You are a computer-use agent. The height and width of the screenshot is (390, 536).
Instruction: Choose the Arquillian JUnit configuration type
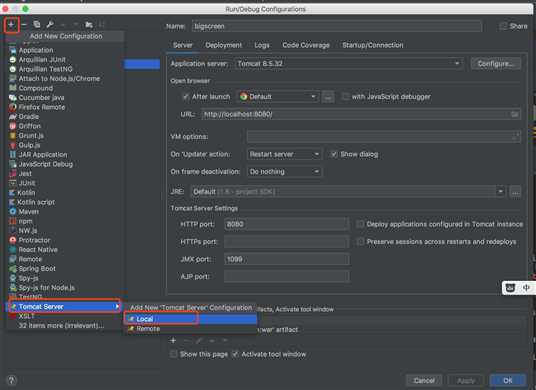pyautogui.click(x=42, y=60)
